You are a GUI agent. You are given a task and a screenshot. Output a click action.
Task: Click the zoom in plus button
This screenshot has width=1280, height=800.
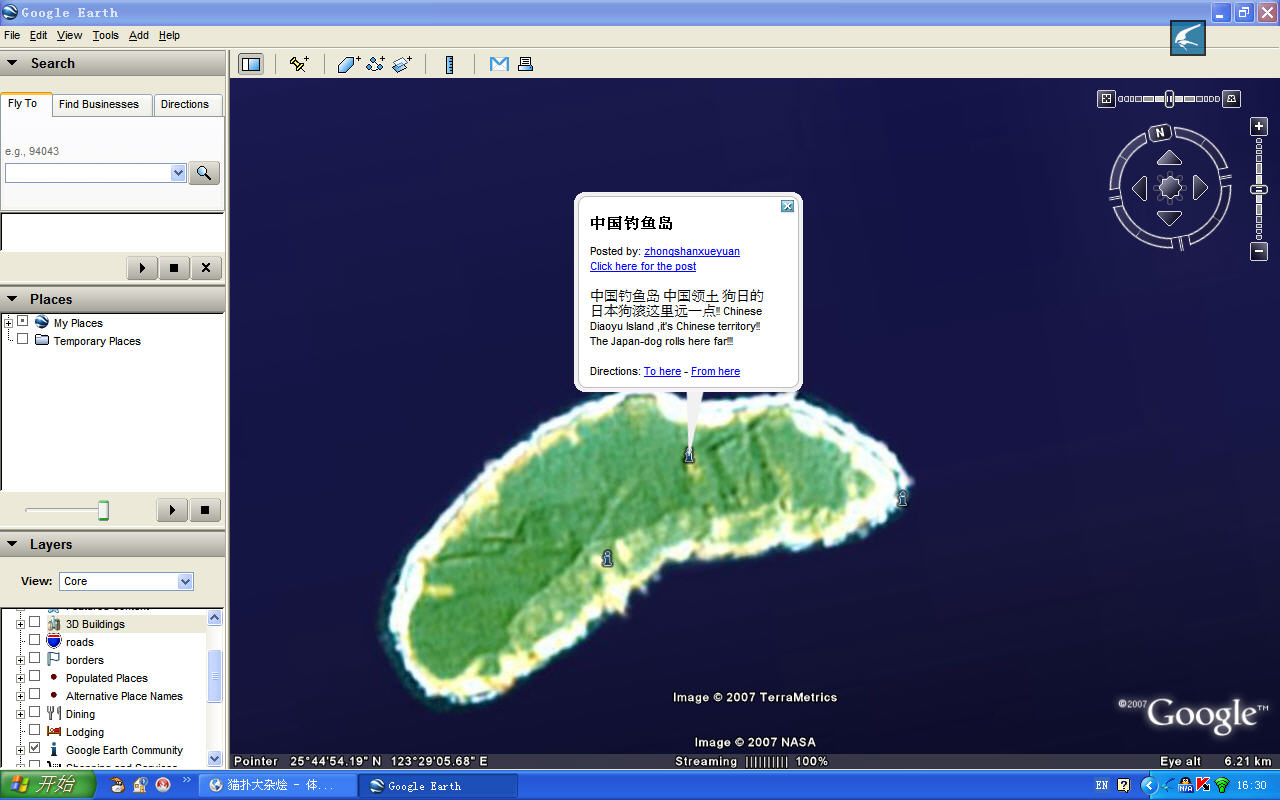1259,127
